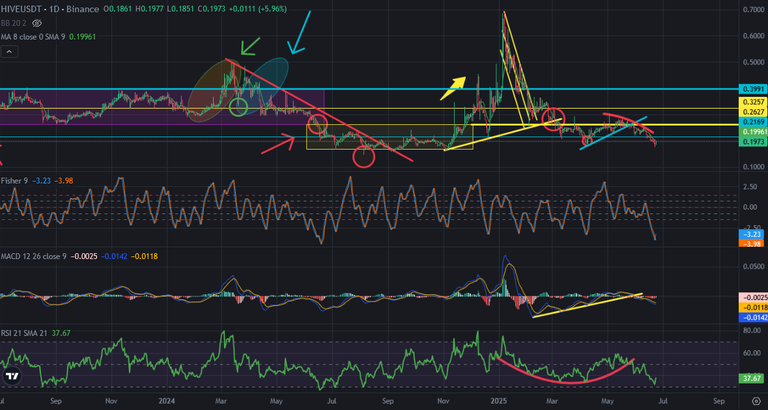The image size is (768, 410).
Task: Click the green 37.67 RSI axis label
Action: (x=752, y=379)
